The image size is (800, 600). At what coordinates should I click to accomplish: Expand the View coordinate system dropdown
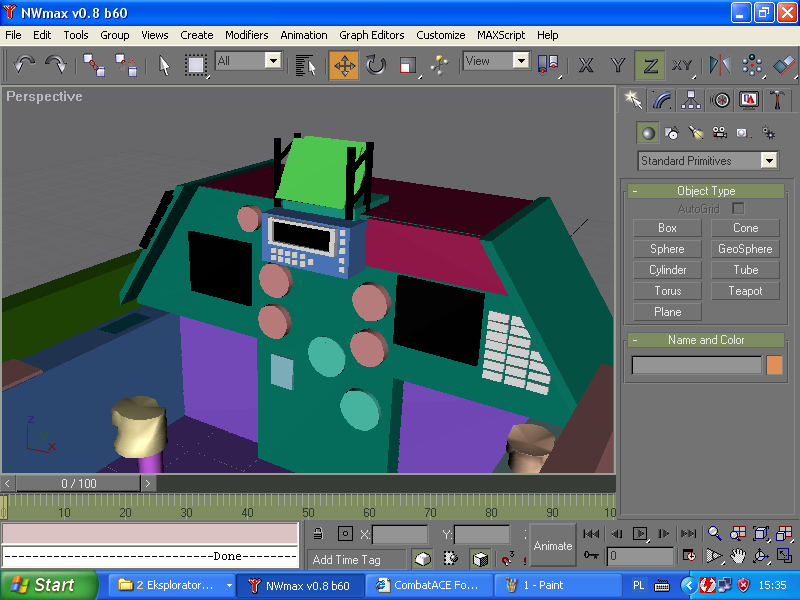pos(520,61)
